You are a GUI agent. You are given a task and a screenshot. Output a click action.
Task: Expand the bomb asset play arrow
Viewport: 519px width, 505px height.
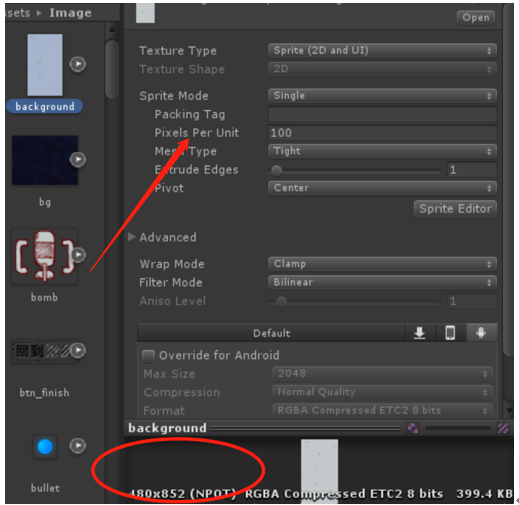point(79,255)
